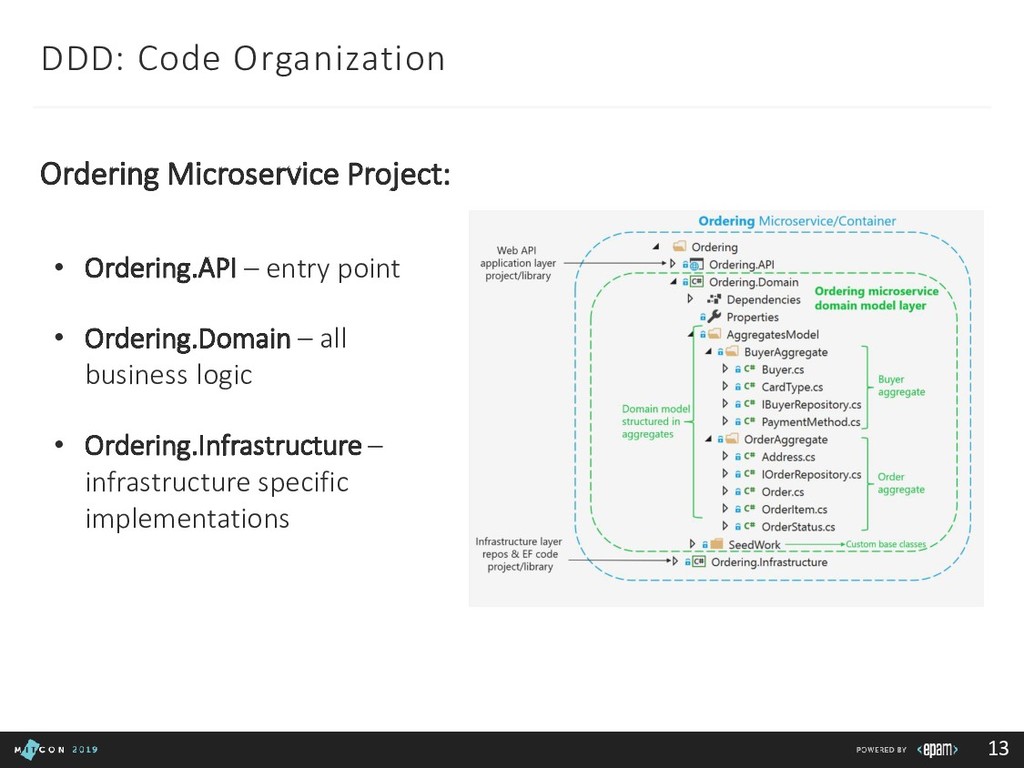Screen dimensions: 1024x768
Task: Collapse the Ordering.Domain project arrow
Action: pos(673,282)
